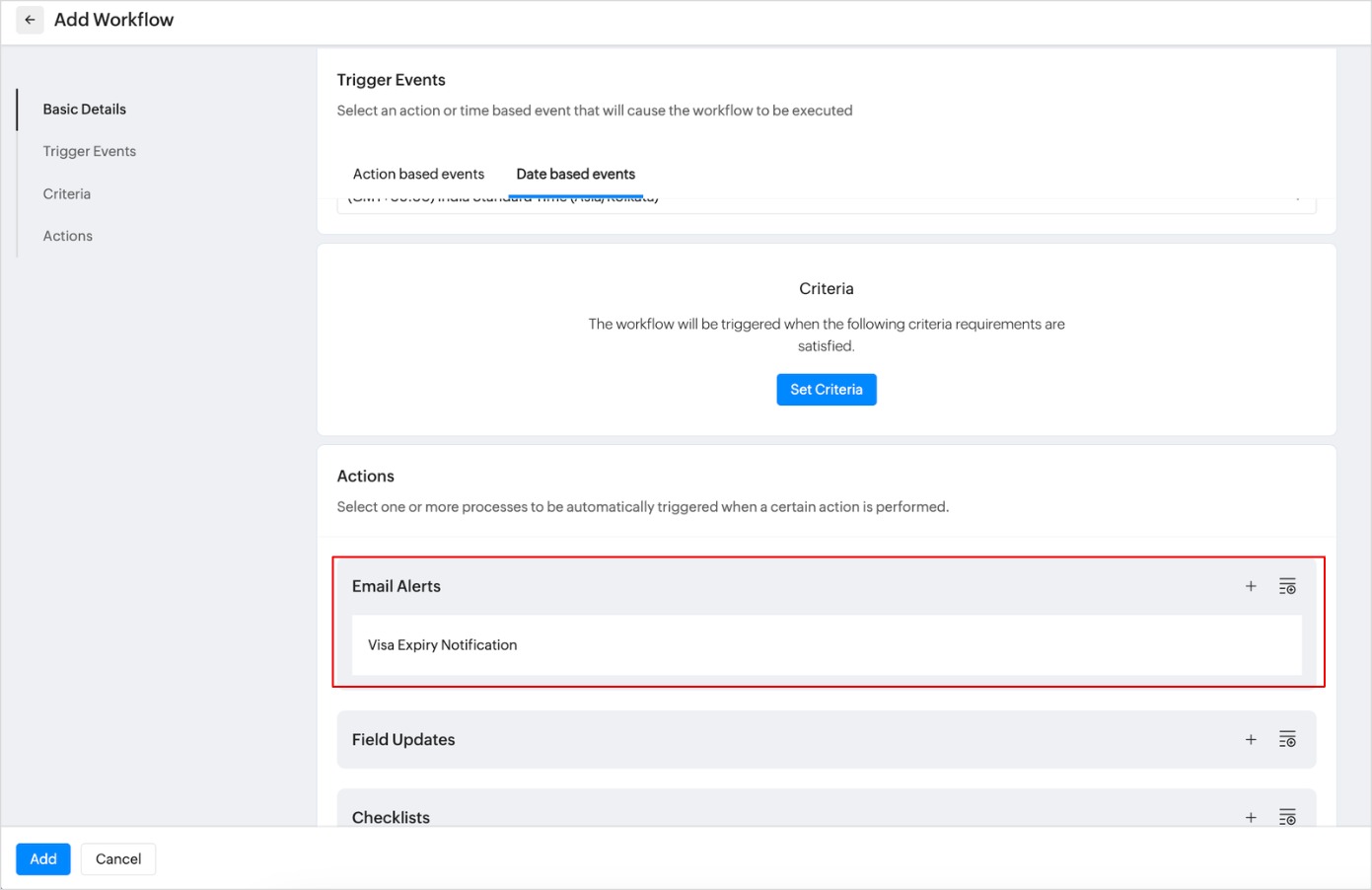
Task: Switch to Action based events tab
Action: click(x=418, y=174)
